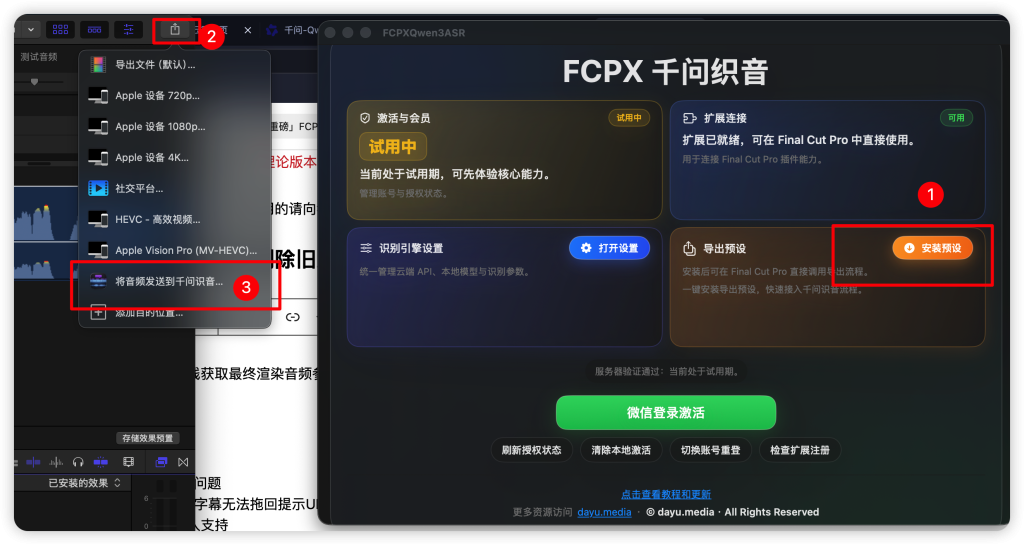Toggle snapping in the timeline toolbar
1024x545 pixels.
pyautogui.click(x=101, y=462)
